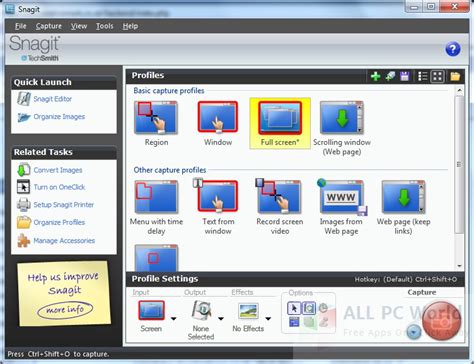Save the profile with purple floppy icon
Image resolution: width=474 pixels, height=364 pixels.
point(405,76)
